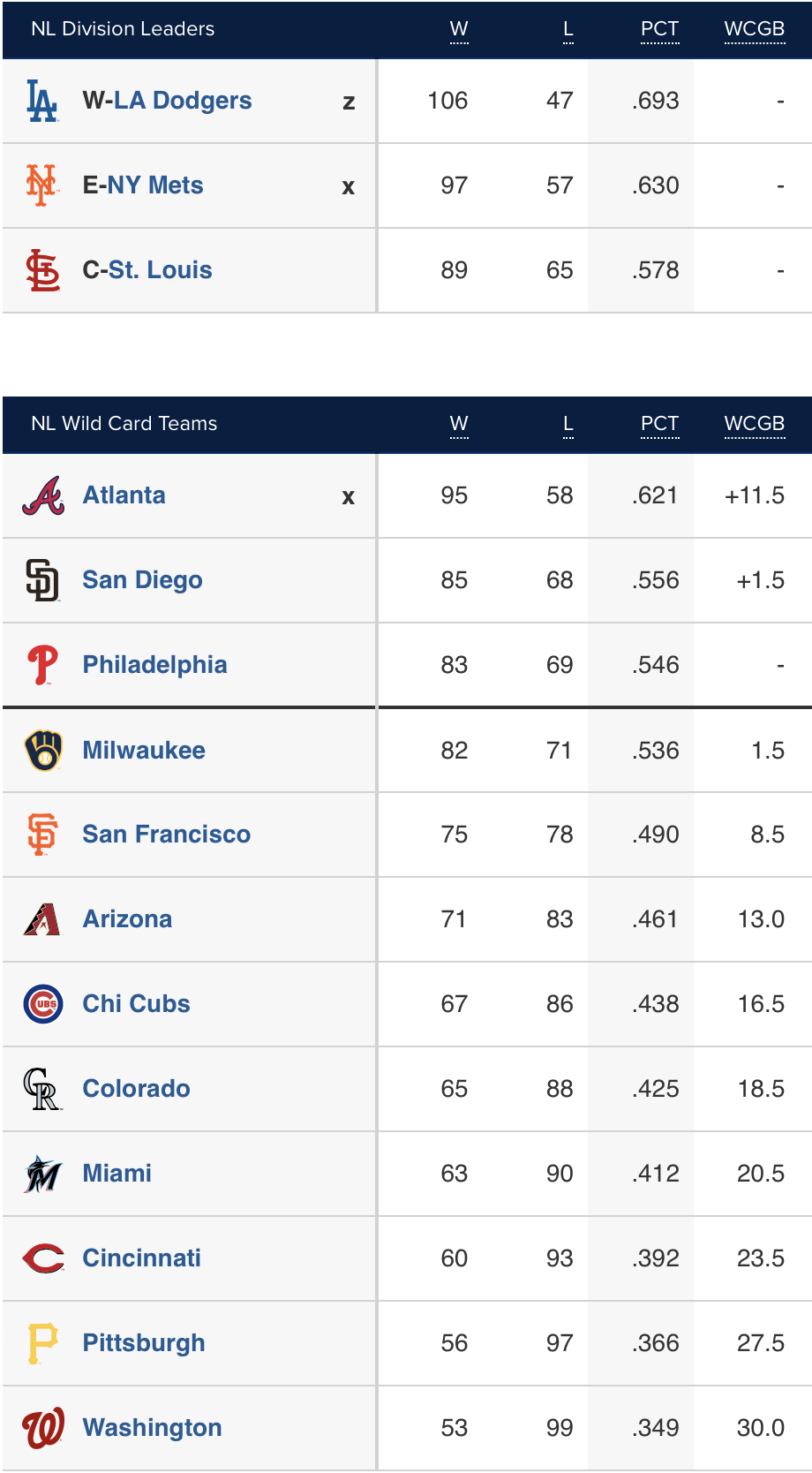Viewport: 812px width, 1473px height.
Task: Open the Philadelphia team link
Action: [154, 665]
